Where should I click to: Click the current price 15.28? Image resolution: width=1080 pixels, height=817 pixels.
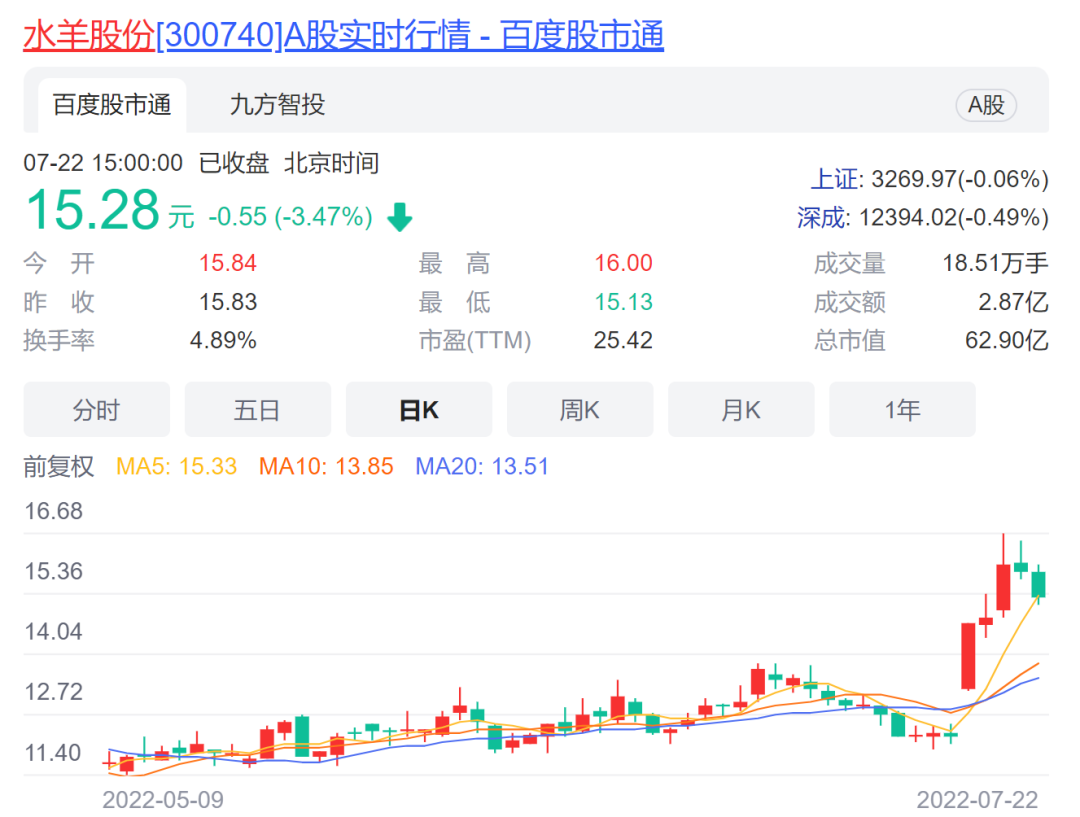[93, 209]
